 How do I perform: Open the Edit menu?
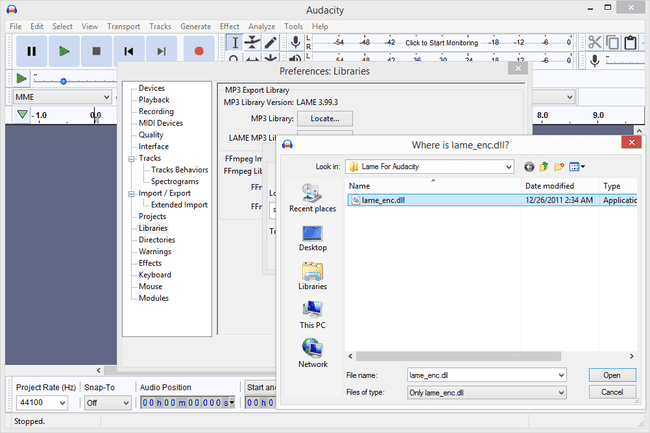(x=36, y=26)
